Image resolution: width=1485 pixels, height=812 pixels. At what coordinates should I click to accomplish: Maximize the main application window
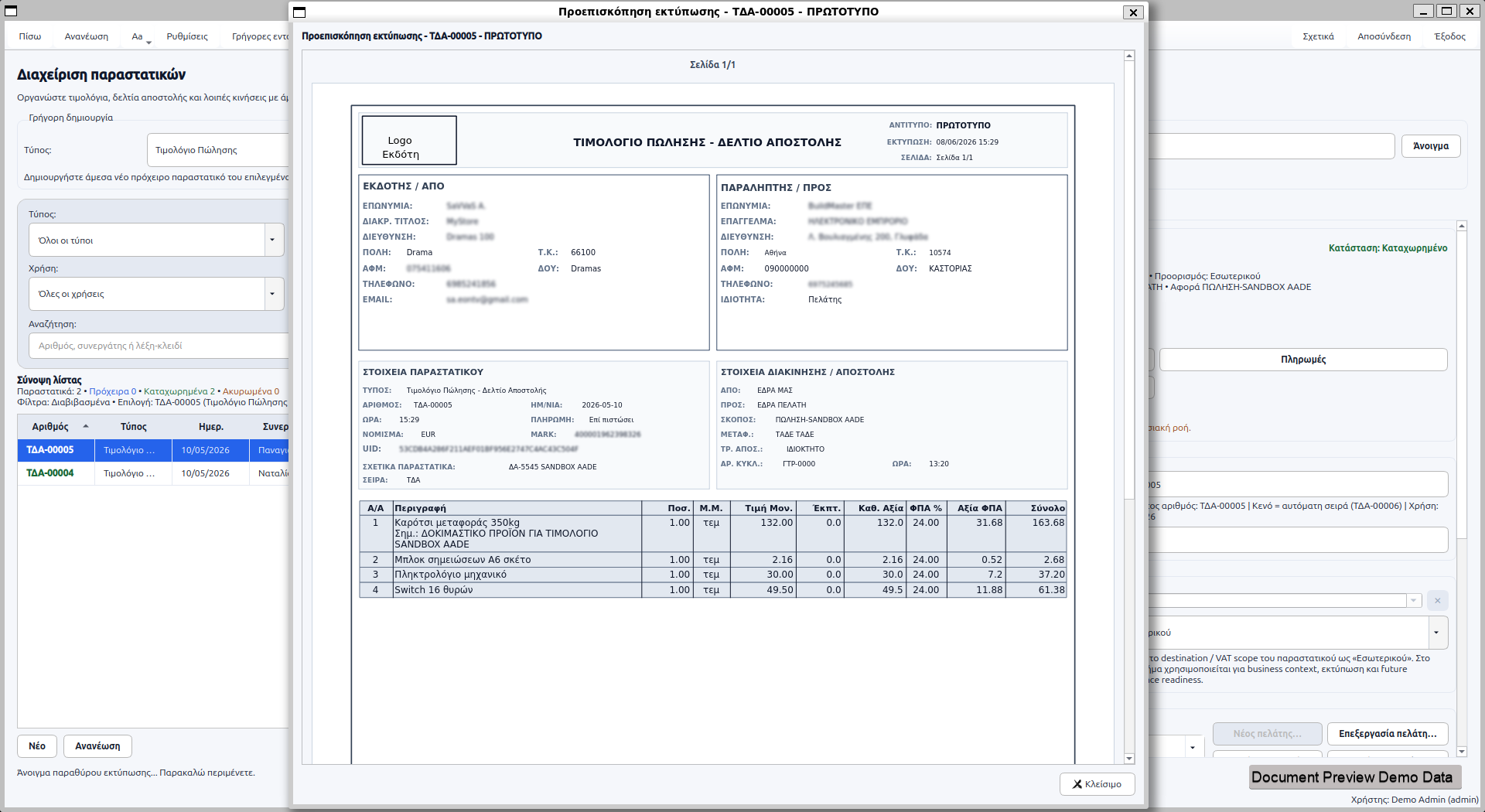1446,11
